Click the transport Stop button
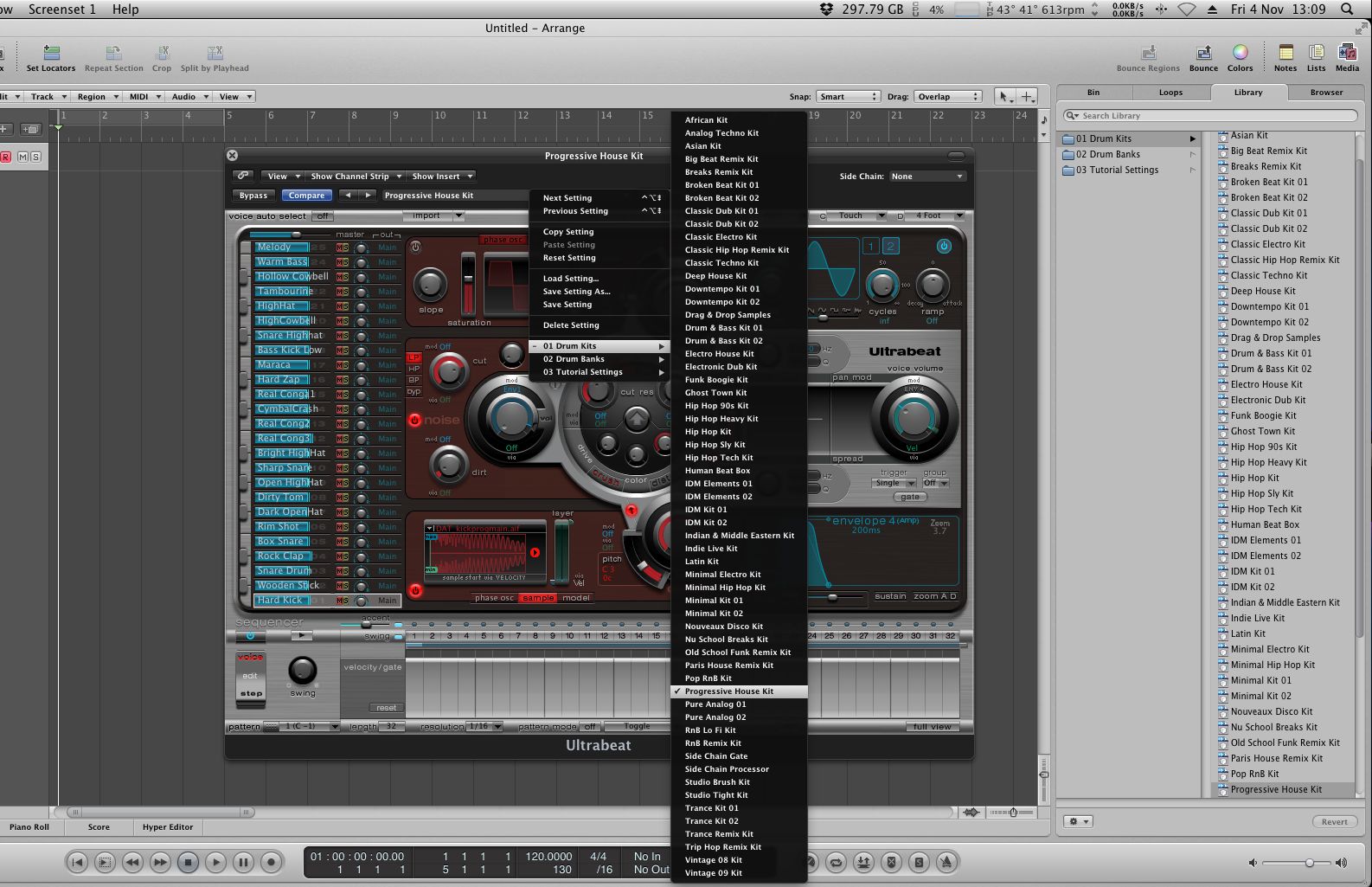 (188, 862)
